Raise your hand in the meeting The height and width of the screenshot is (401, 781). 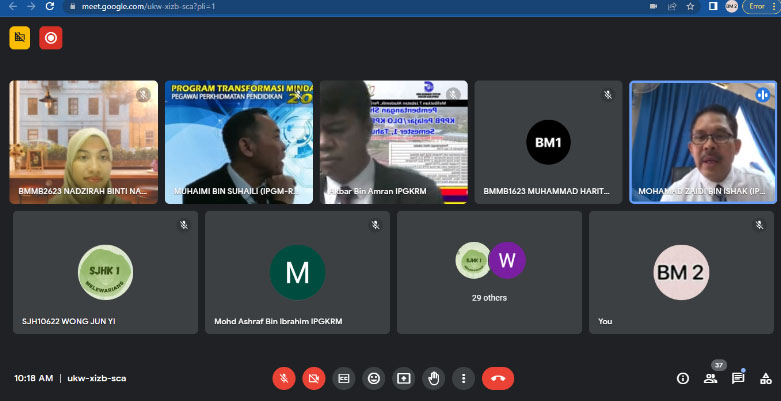(x=433, y=378)
